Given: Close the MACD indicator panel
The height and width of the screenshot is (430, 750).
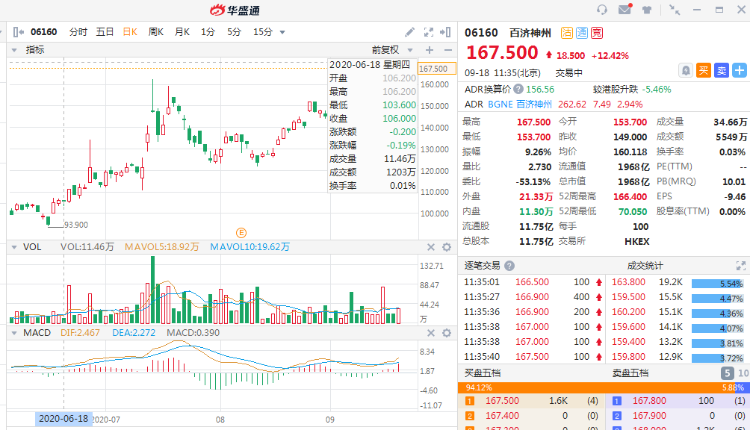Looking at the screenshot, I should (431, 333).
